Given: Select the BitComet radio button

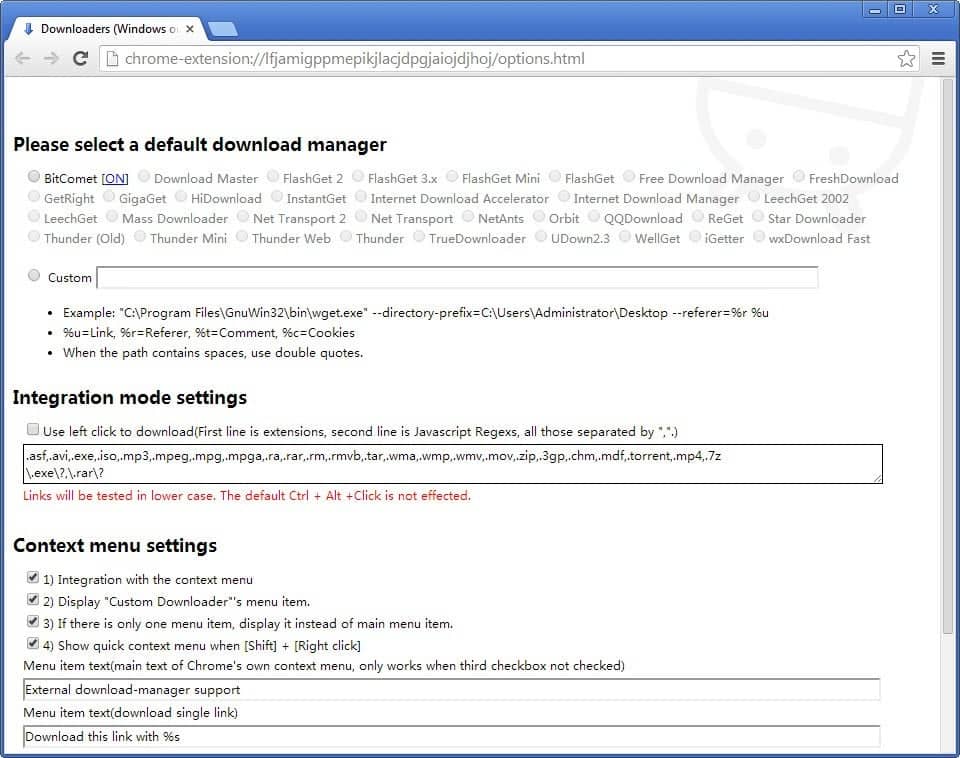Looking at the screenshot, I should (34, 176).
